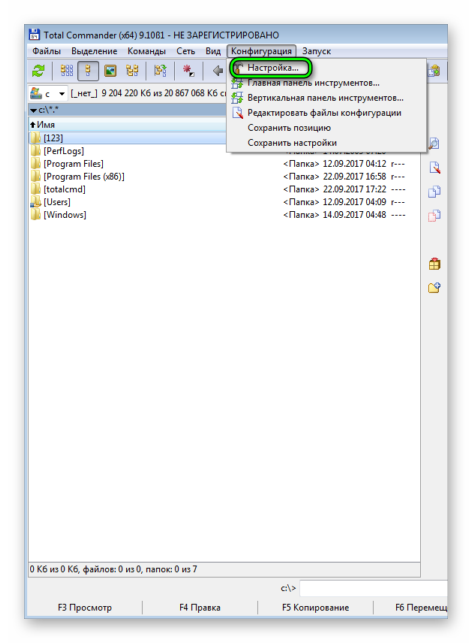Click the new folder icon on the vertical bar
Image resolution: width=472 pixels, height=643 pixels.
pos(435,288)
